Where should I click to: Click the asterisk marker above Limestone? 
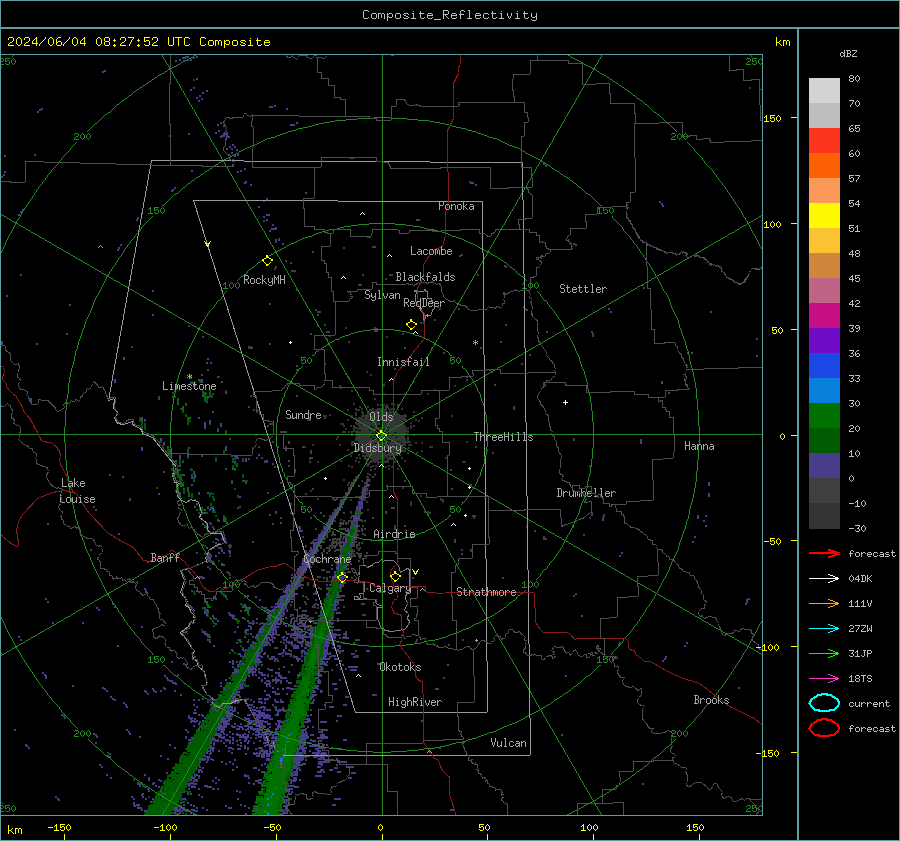(x=189, y=377)
